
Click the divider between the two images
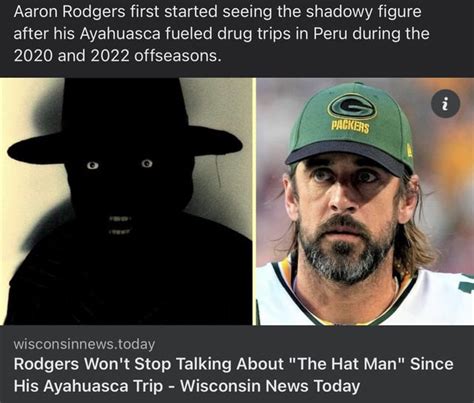pyautogui.click(x=255, y=201)
